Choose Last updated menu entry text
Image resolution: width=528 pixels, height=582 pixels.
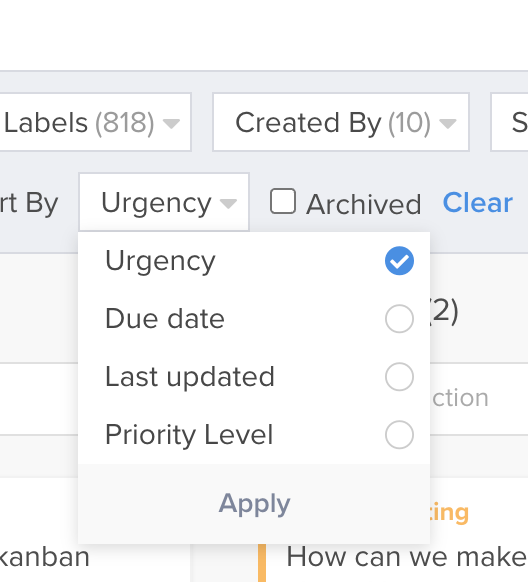pos(190,377)
